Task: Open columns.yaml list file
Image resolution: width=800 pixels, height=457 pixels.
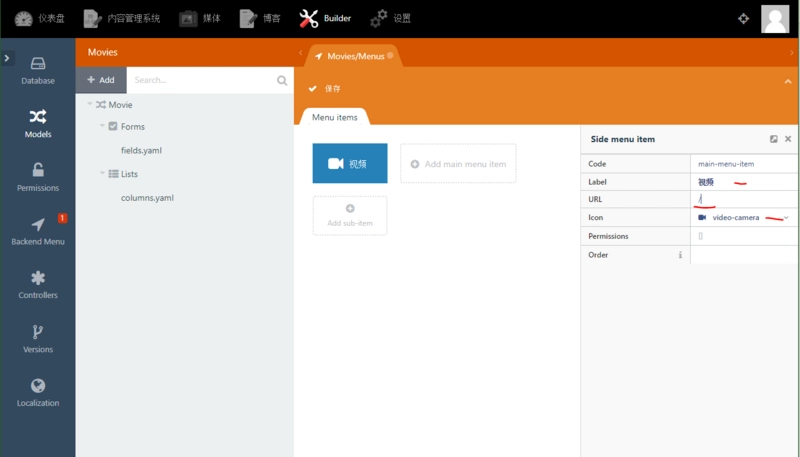Action: coord(147,198)
